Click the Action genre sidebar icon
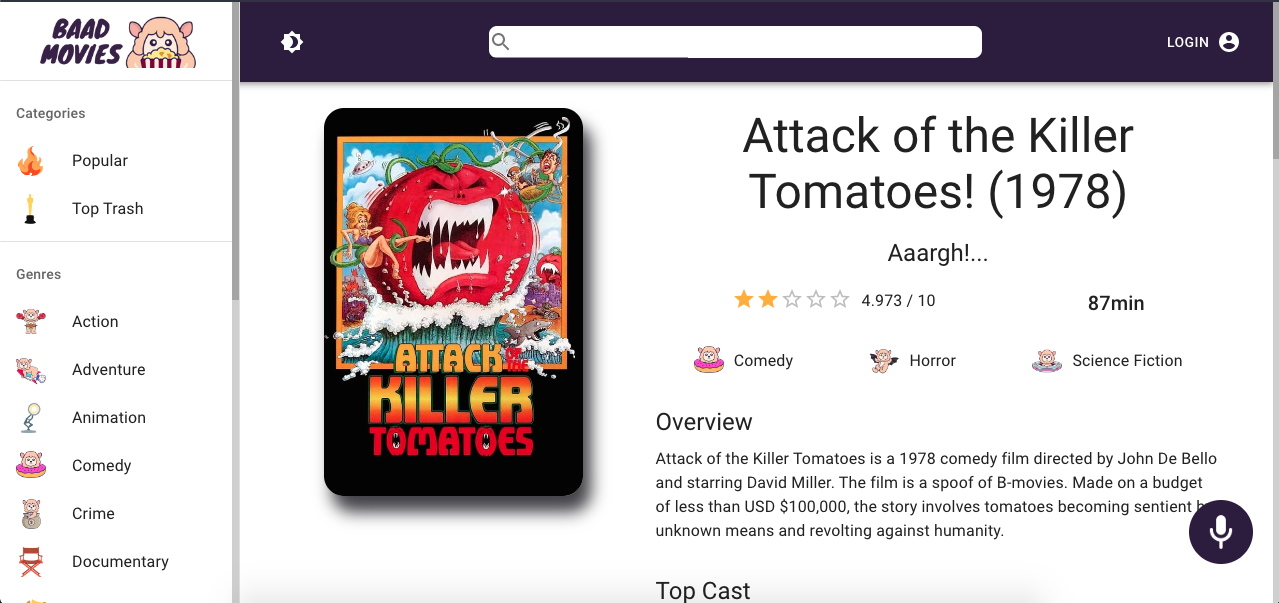 click(31, 322)
